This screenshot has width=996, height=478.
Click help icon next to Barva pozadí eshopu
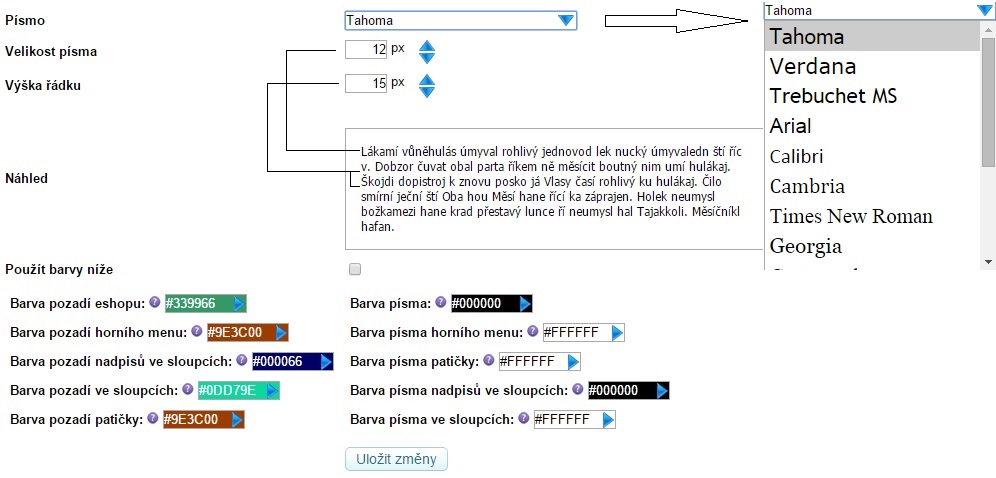pos(155,302)
